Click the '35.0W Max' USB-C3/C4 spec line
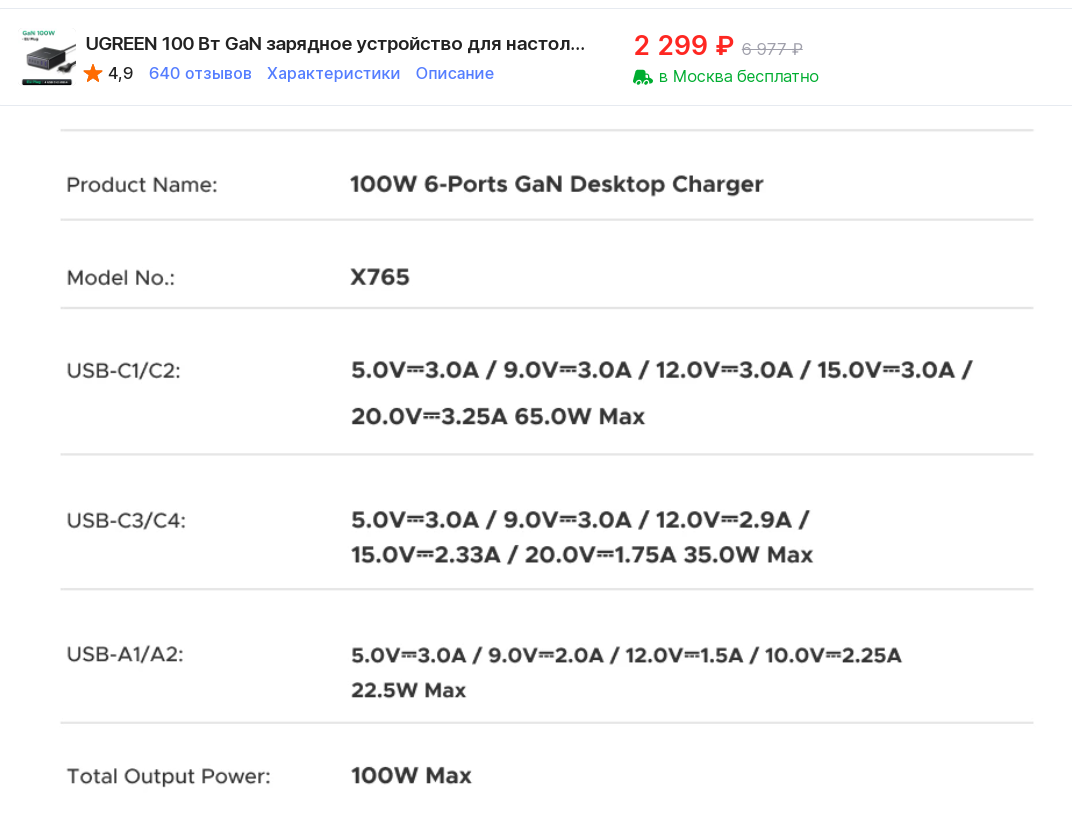 click(582, 554)
